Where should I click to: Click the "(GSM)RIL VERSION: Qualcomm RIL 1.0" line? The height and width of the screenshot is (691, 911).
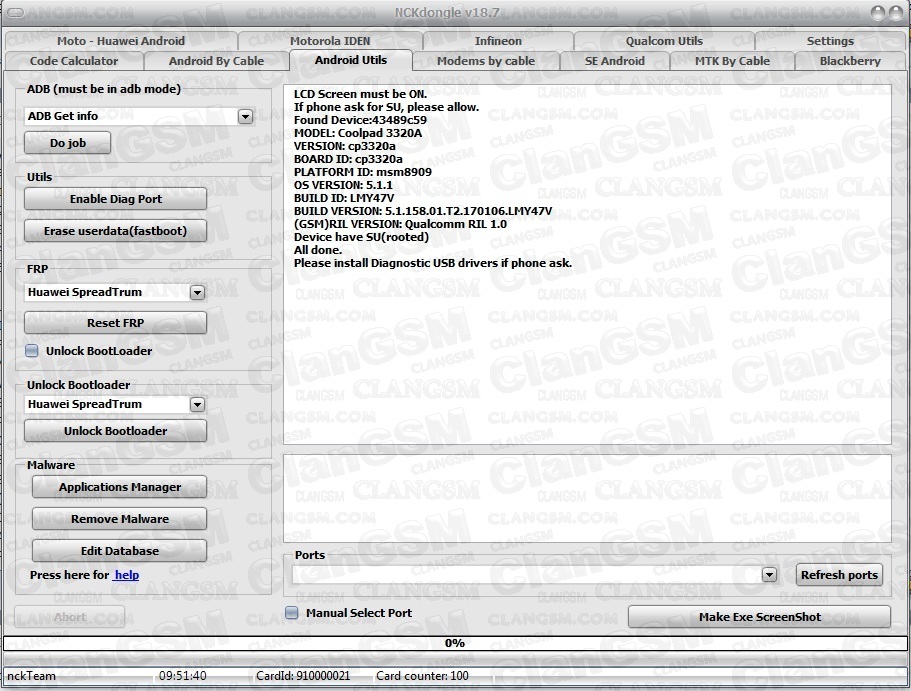coord(400,224)
